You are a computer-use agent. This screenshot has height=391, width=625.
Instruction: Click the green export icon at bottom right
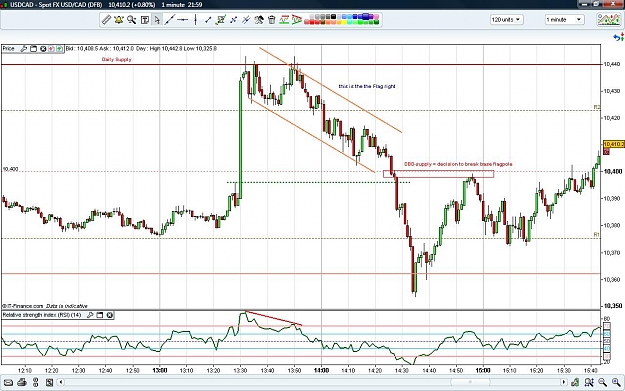point(575,383)
